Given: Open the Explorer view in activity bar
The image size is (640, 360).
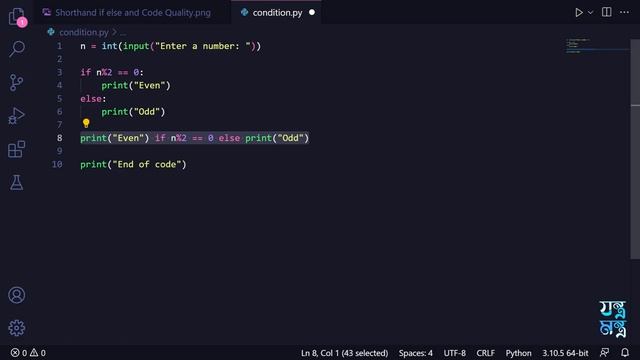Looking at the screenshot, I should coord(17,16).
